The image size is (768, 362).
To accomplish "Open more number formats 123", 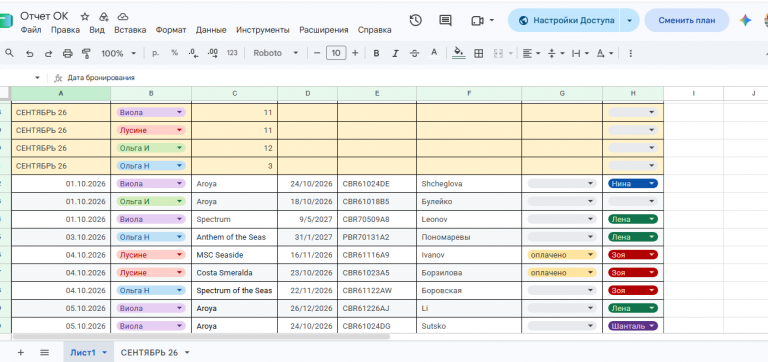I will tap(232, 53).
